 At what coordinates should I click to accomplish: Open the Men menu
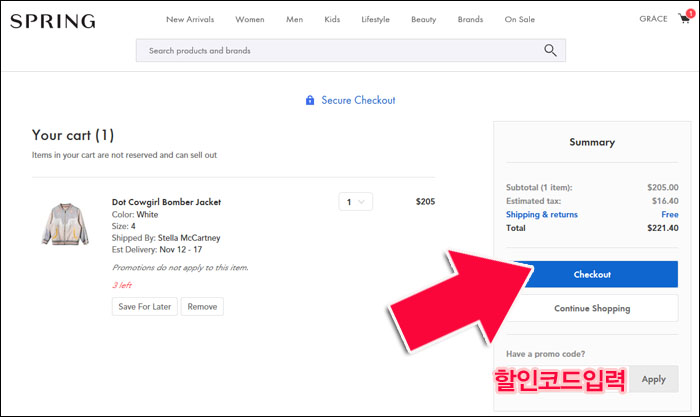coord(295,19)
